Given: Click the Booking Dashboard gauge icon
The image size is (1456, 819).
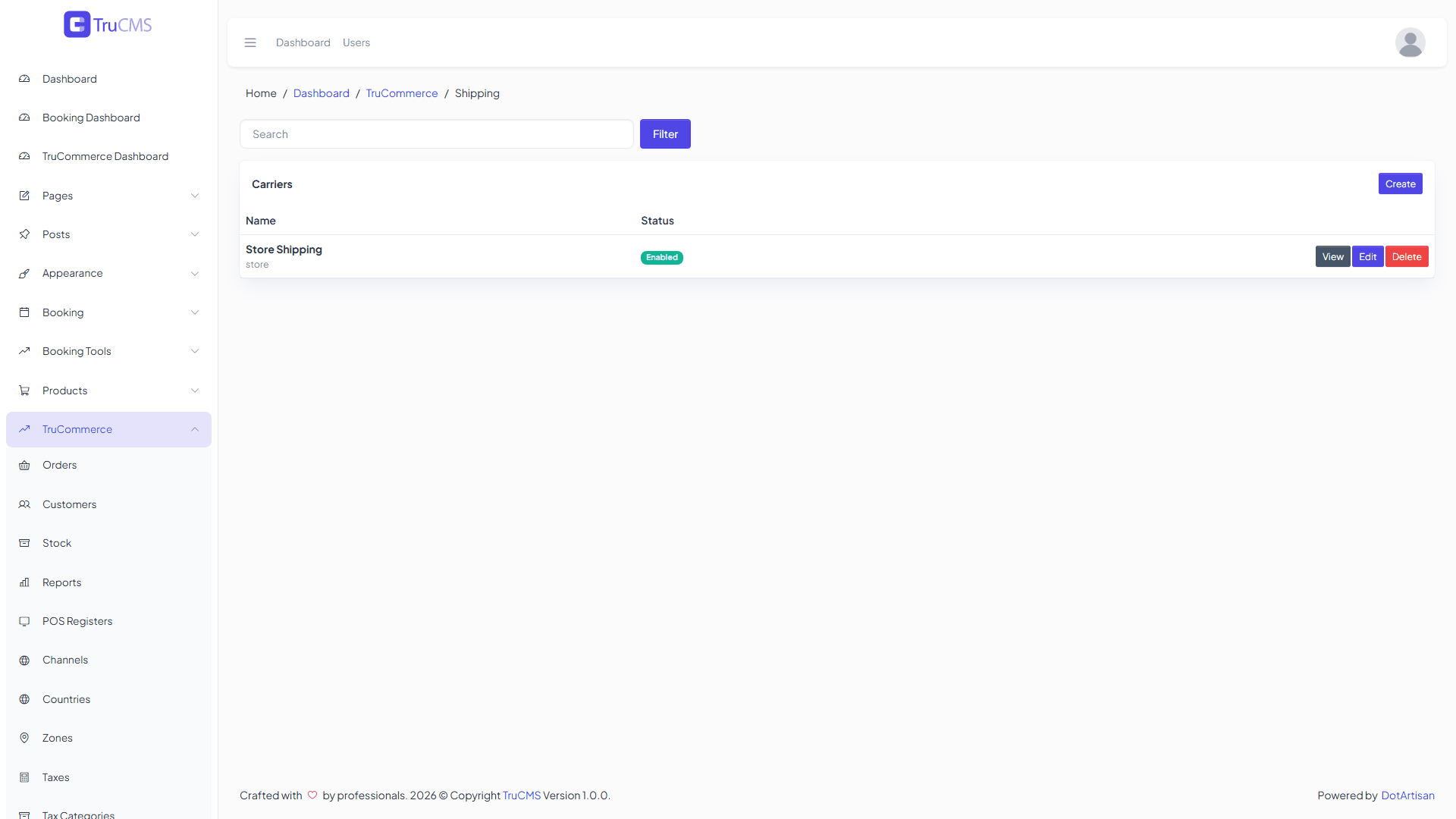Looking at the screenshot, I should pyautogui.click(x=24, y=118).
